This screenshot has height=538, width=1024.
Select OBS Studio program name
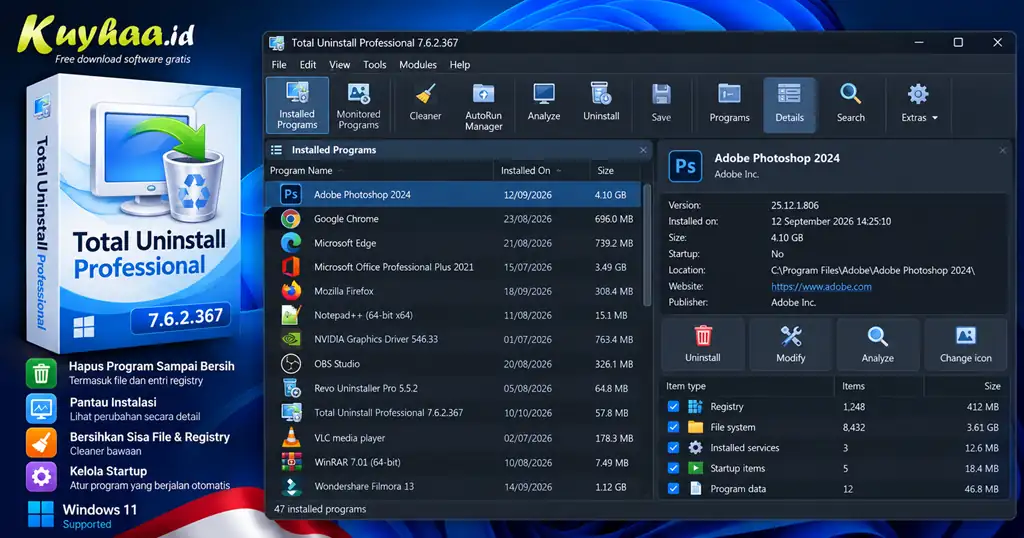(x=337, y=364)
